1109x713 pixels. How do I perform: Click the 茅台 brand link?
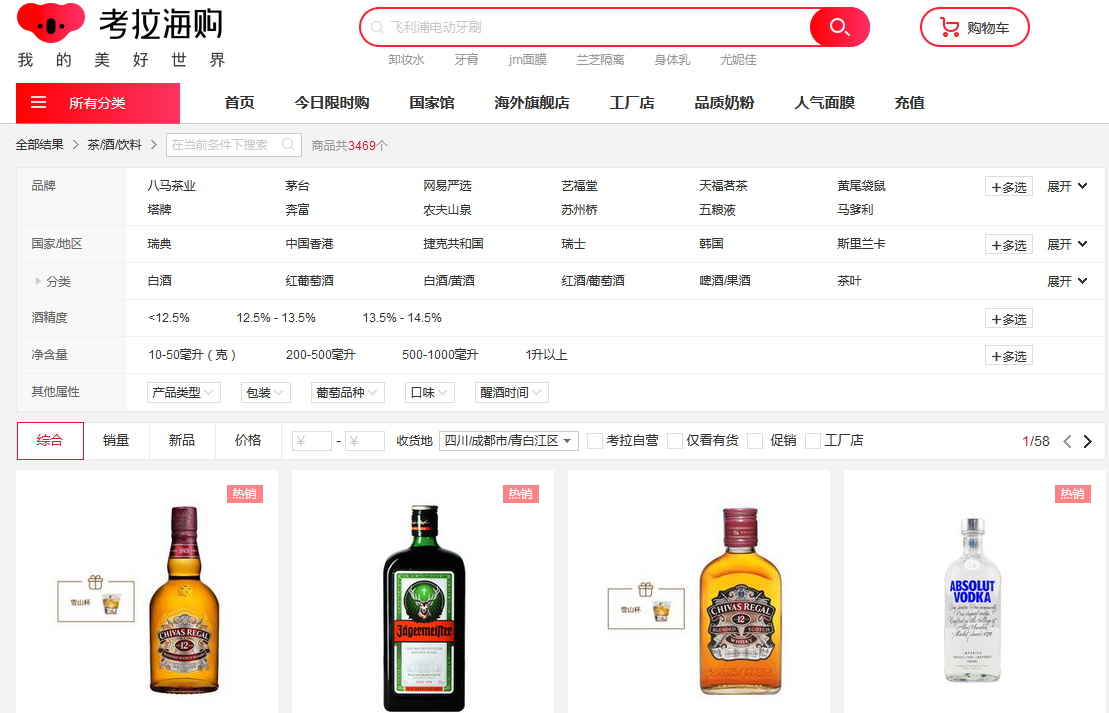tap(297, 186)
